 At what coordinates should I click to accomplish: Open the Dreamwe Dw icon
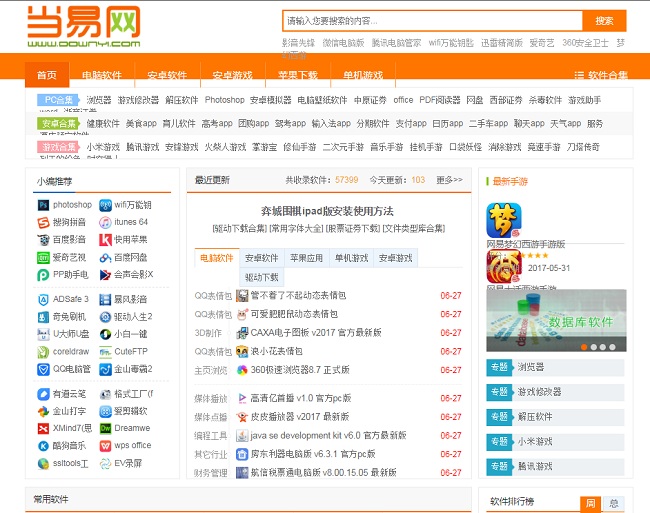[x=105, y=428]
